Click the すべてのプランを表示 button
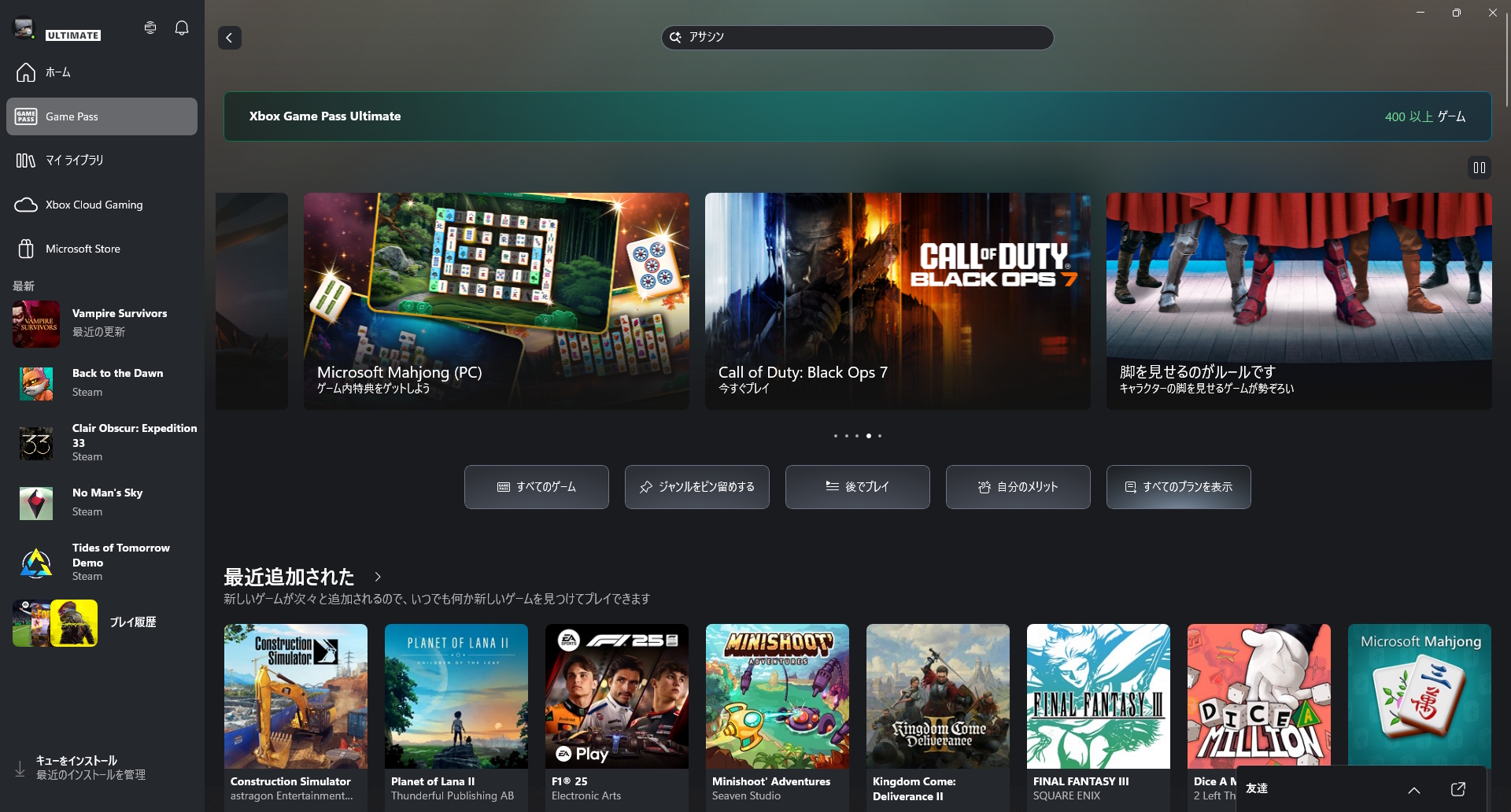This screenshot has width=1511, height=812. pos(1179,487)
